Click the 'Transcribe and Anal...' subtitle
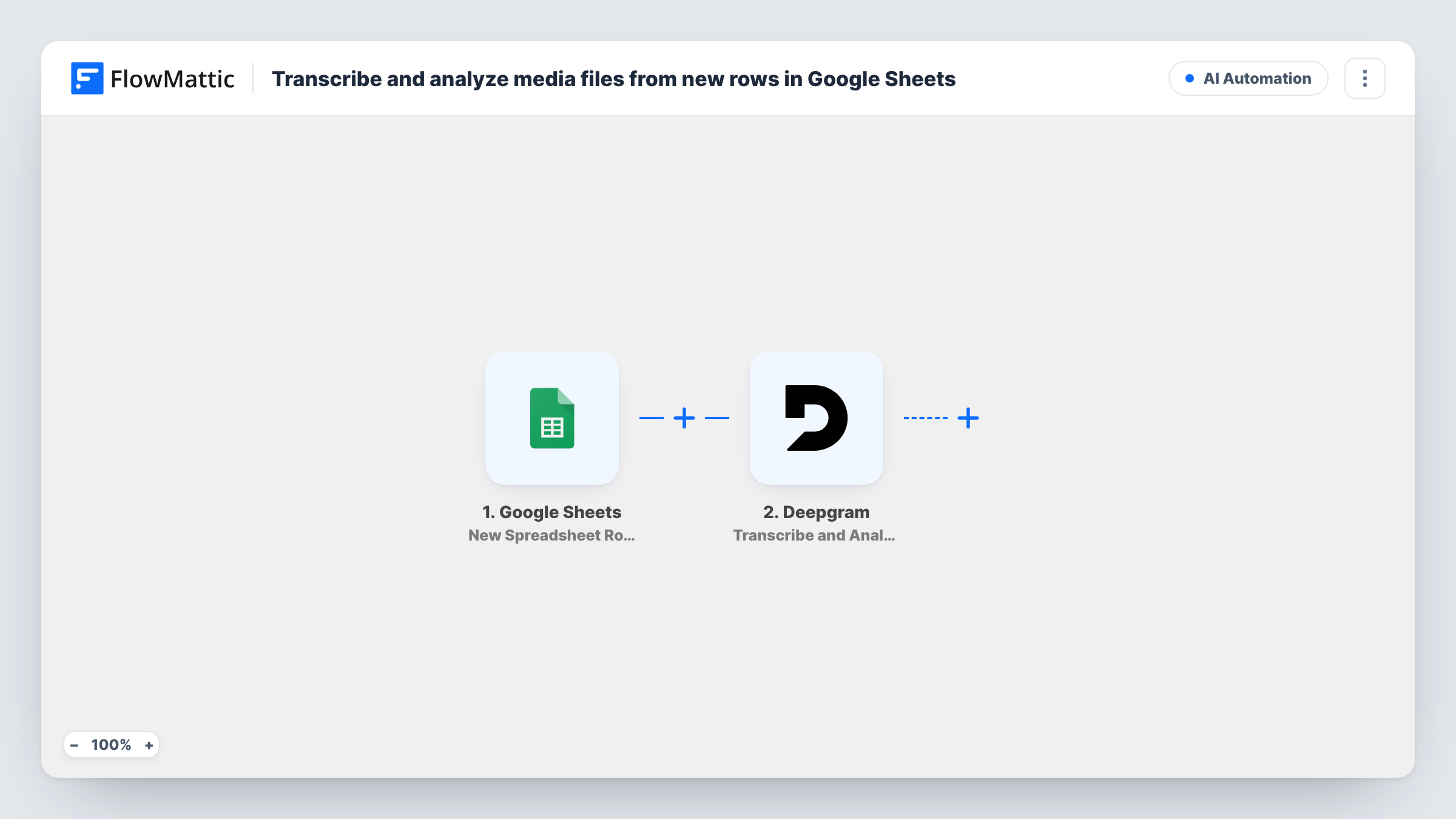 pyautogui.click(x=814, y=535)
